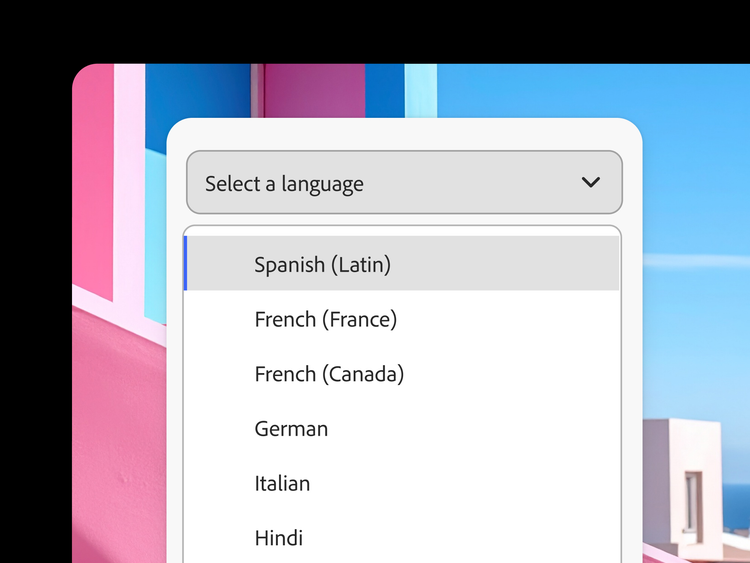Click the chevron arrow in the language dropdown

(591, 182)
